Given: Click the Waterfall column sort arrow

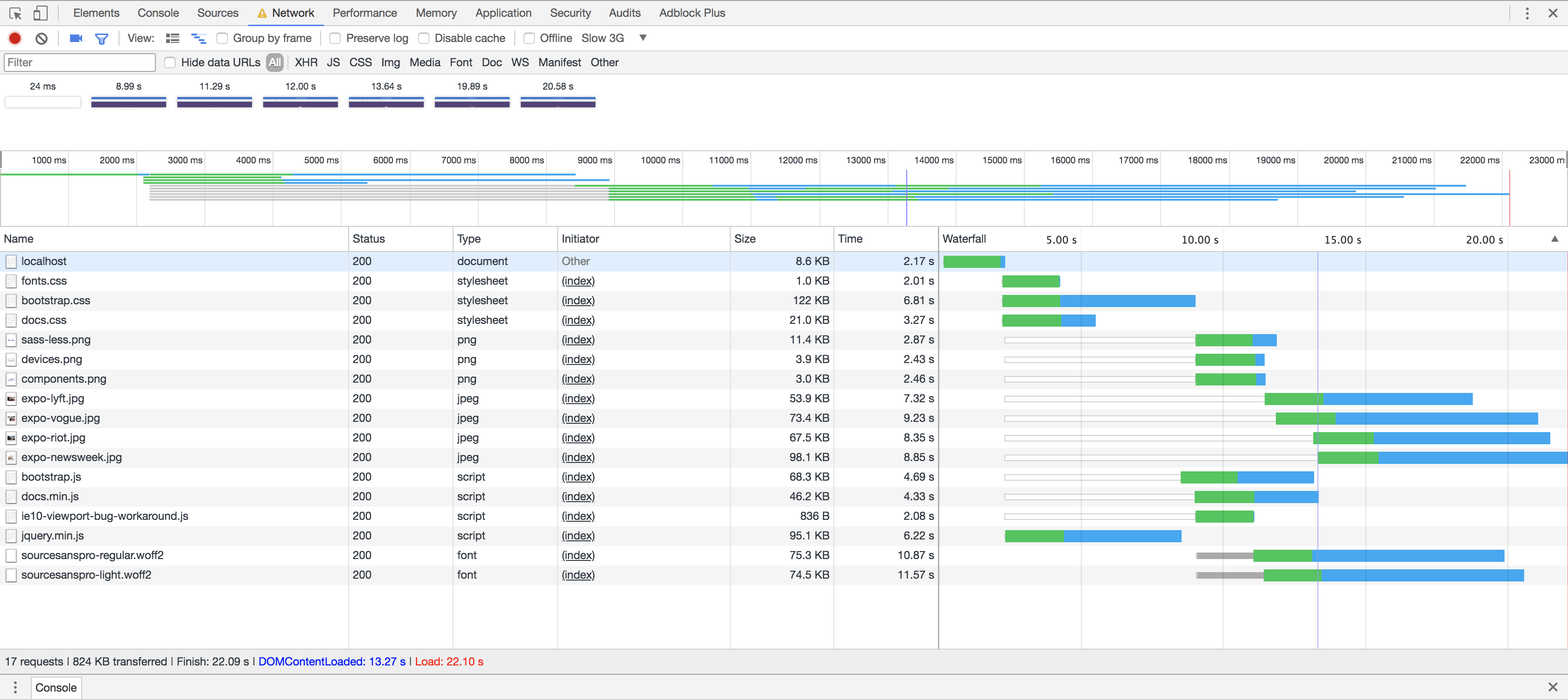Looking at the screenshot, I should pyautogui.click(x=1554, y=238).
